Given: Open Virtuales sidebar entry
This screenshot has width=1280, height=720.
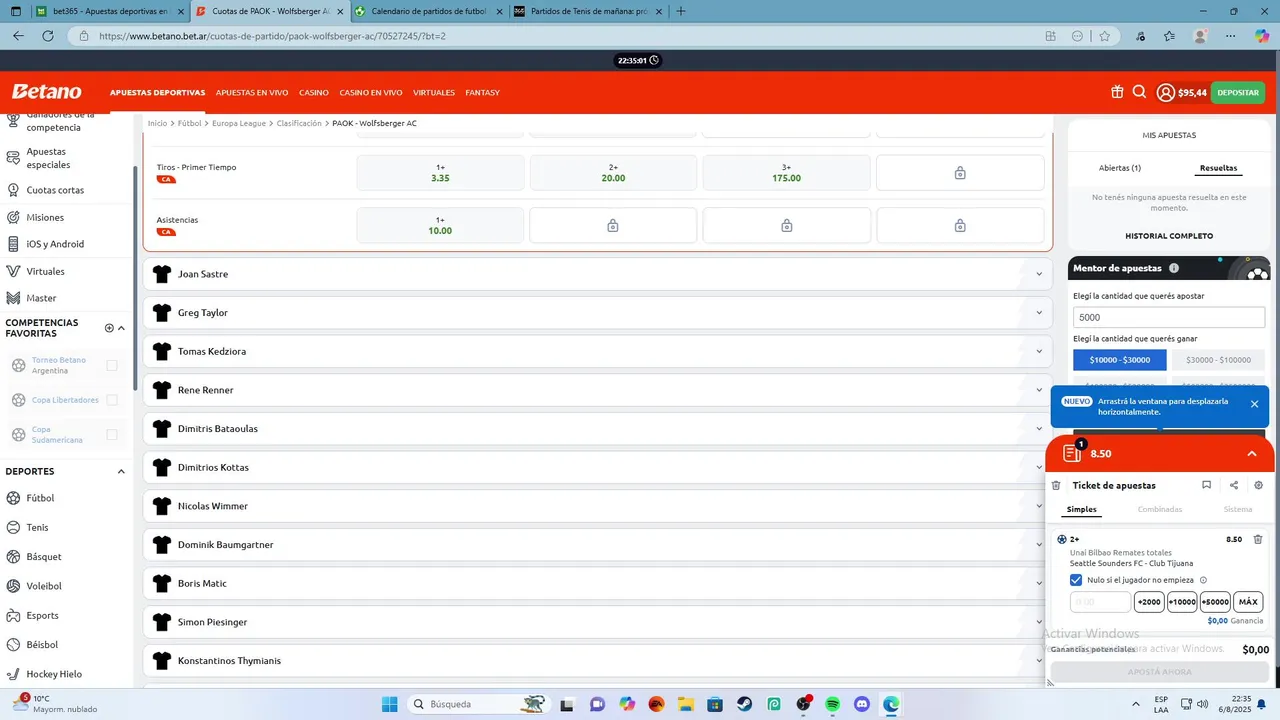Looking at the screenshot, I should point(45,271).
